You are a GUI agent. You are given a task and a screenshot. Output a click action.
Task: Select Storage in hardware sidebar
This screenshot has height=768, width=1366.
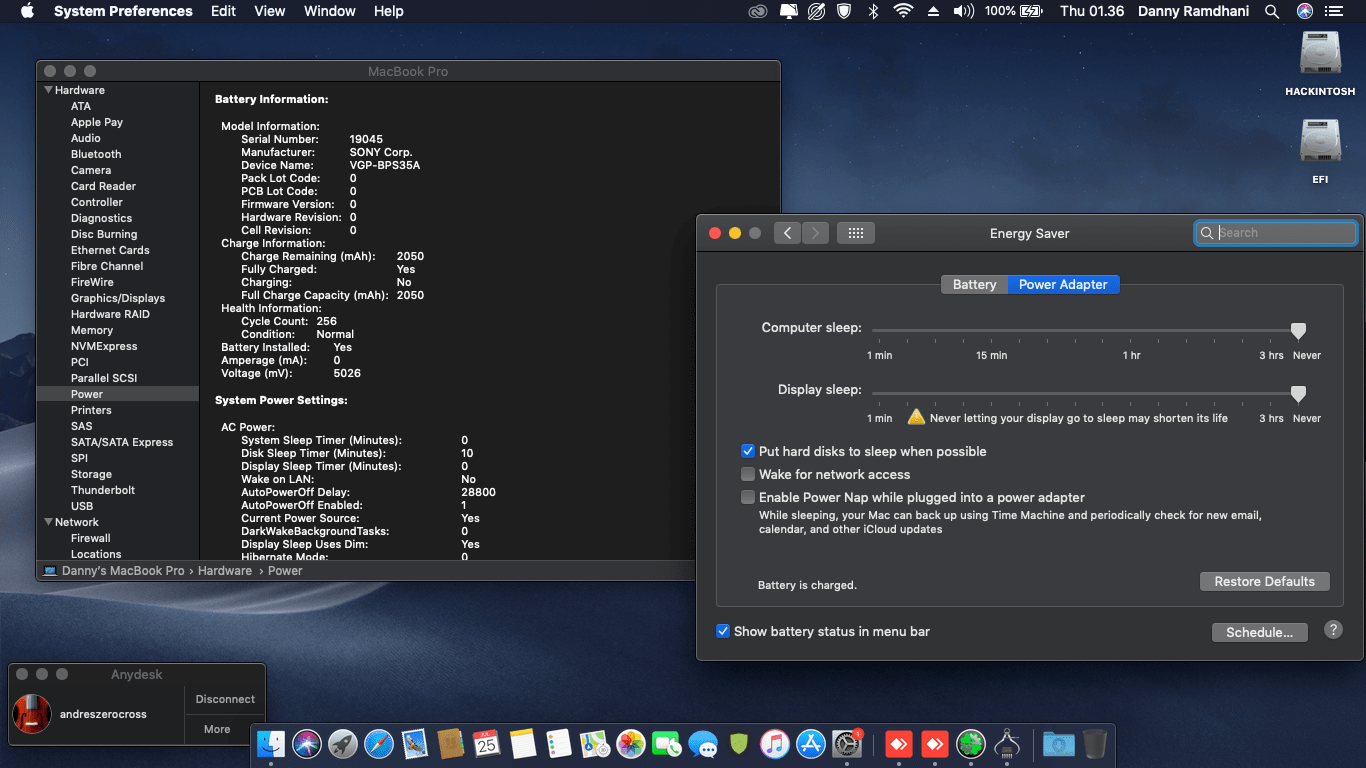pos(91,474)
